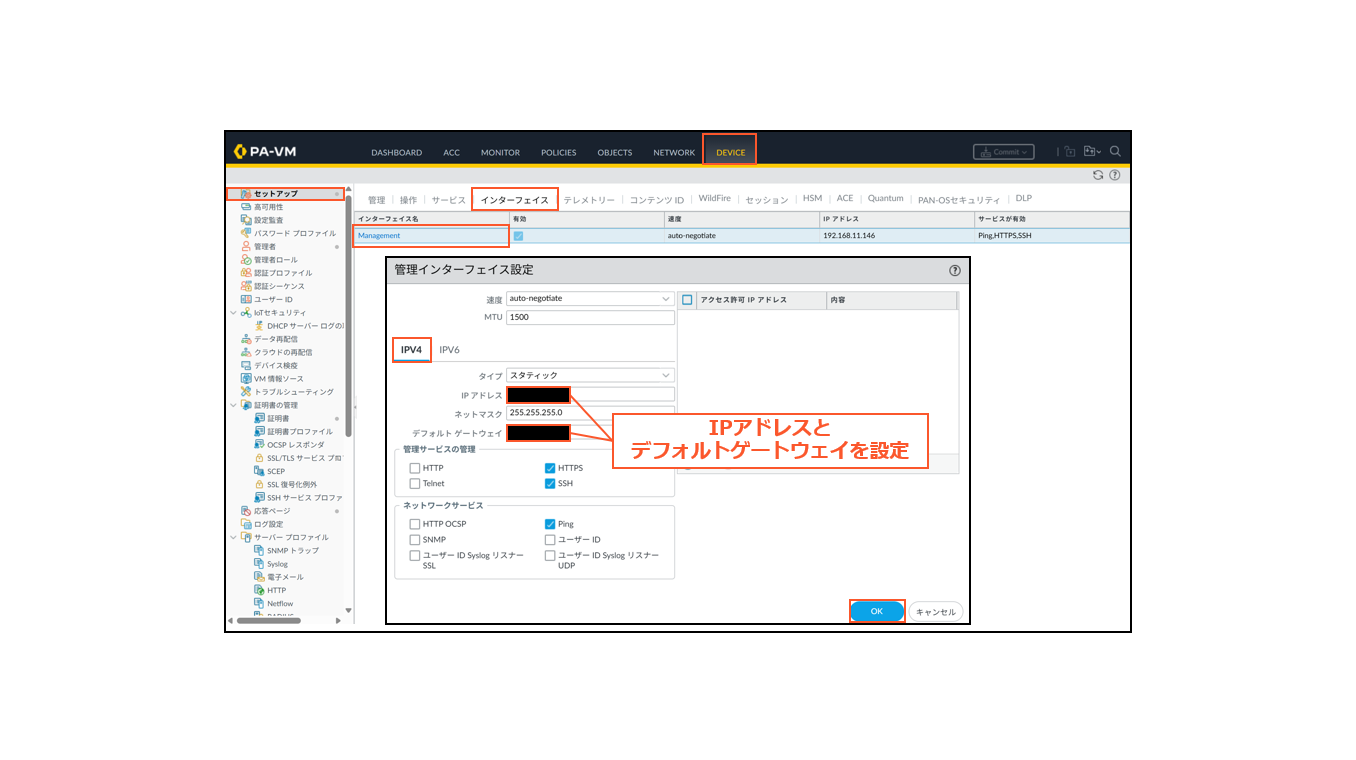
Task: Expand the Commit dropdown arrow
Action: pos(1022,152)
